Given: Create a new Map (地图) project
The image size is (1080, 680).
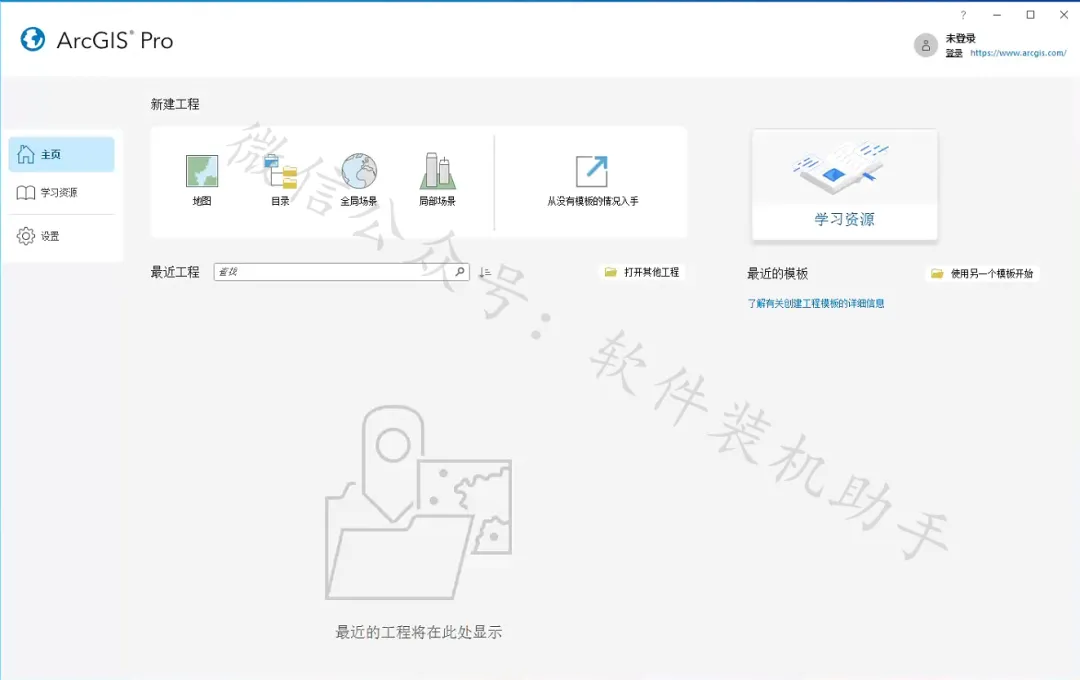Looking at the screenshot, I should click(202, 181).
